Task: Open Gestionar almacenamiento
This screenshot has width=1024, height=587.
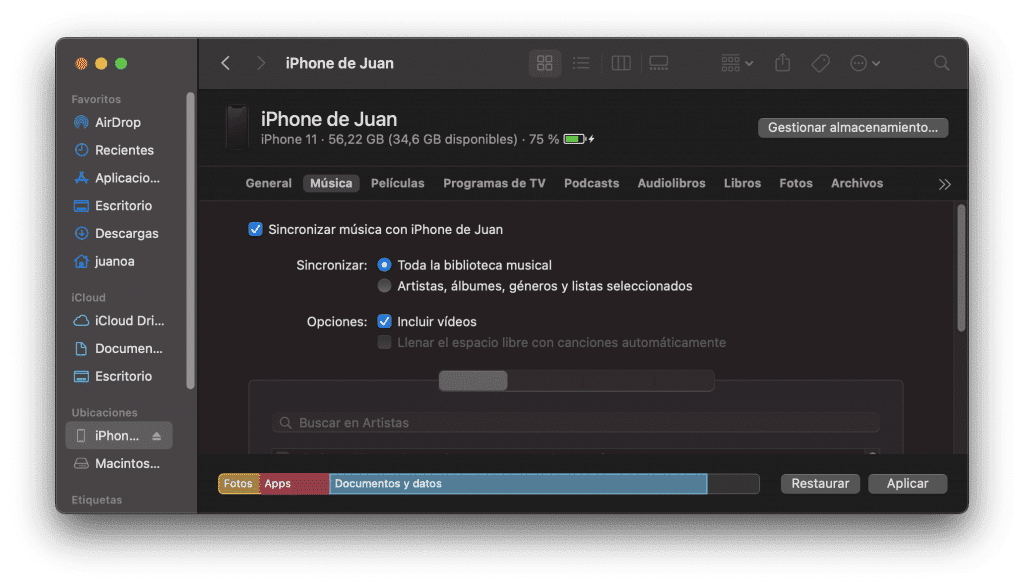Action: (x=853, y=127)
